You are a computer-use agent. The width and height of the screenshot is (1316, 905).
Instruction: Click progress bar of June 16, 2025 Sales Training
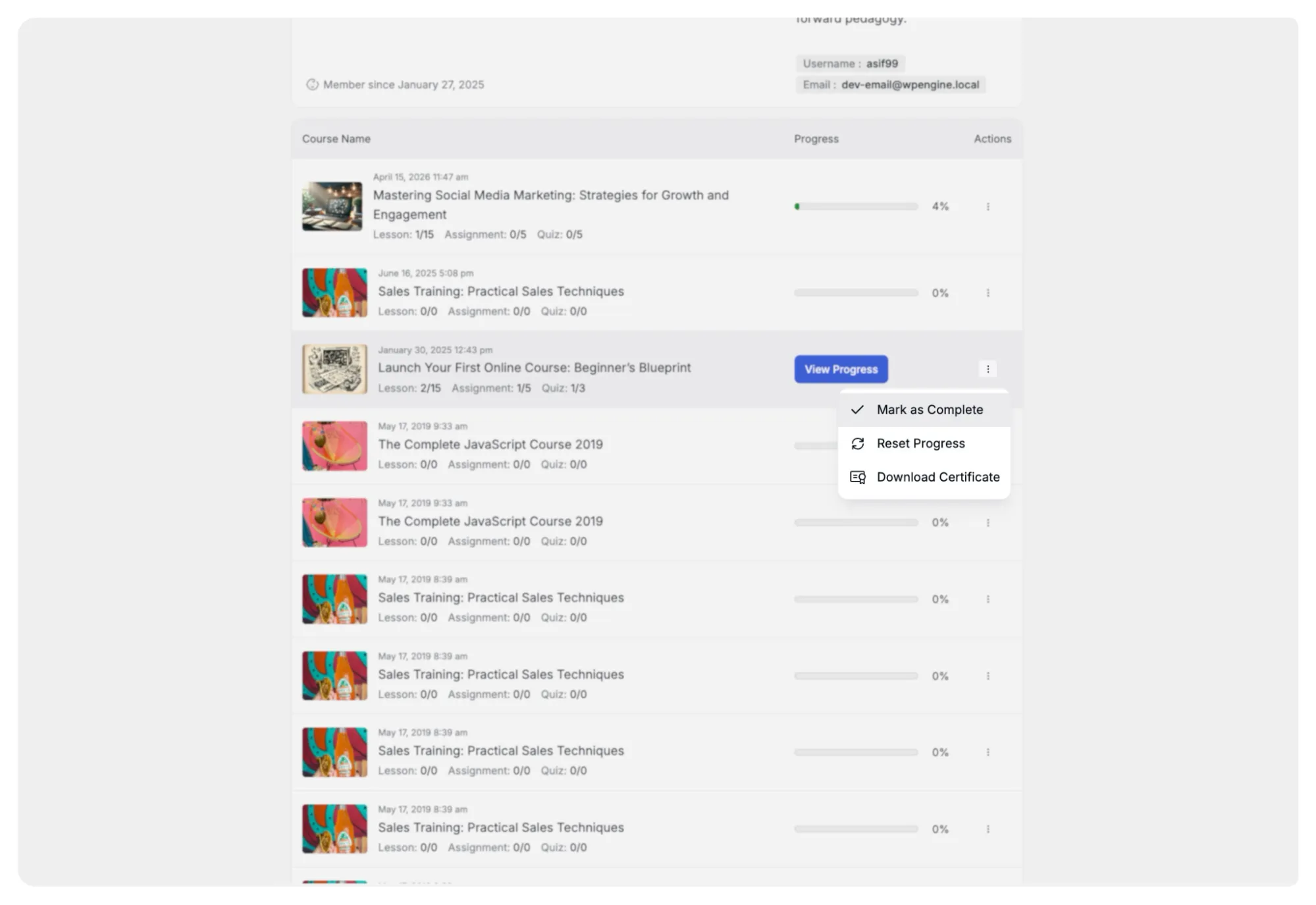[856, 292]
